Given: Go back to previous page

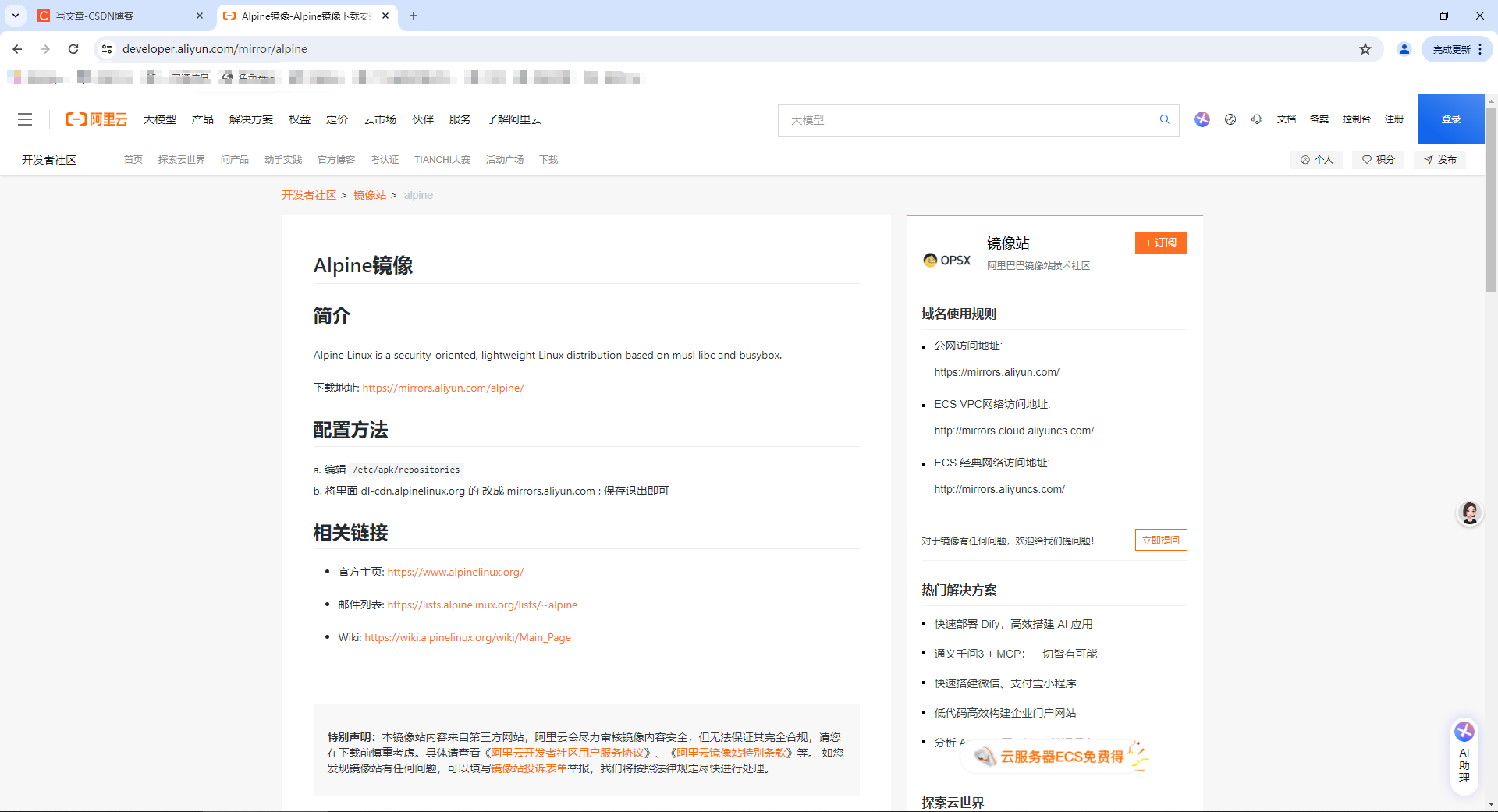Looking at the screenshot, I should 17,49.
